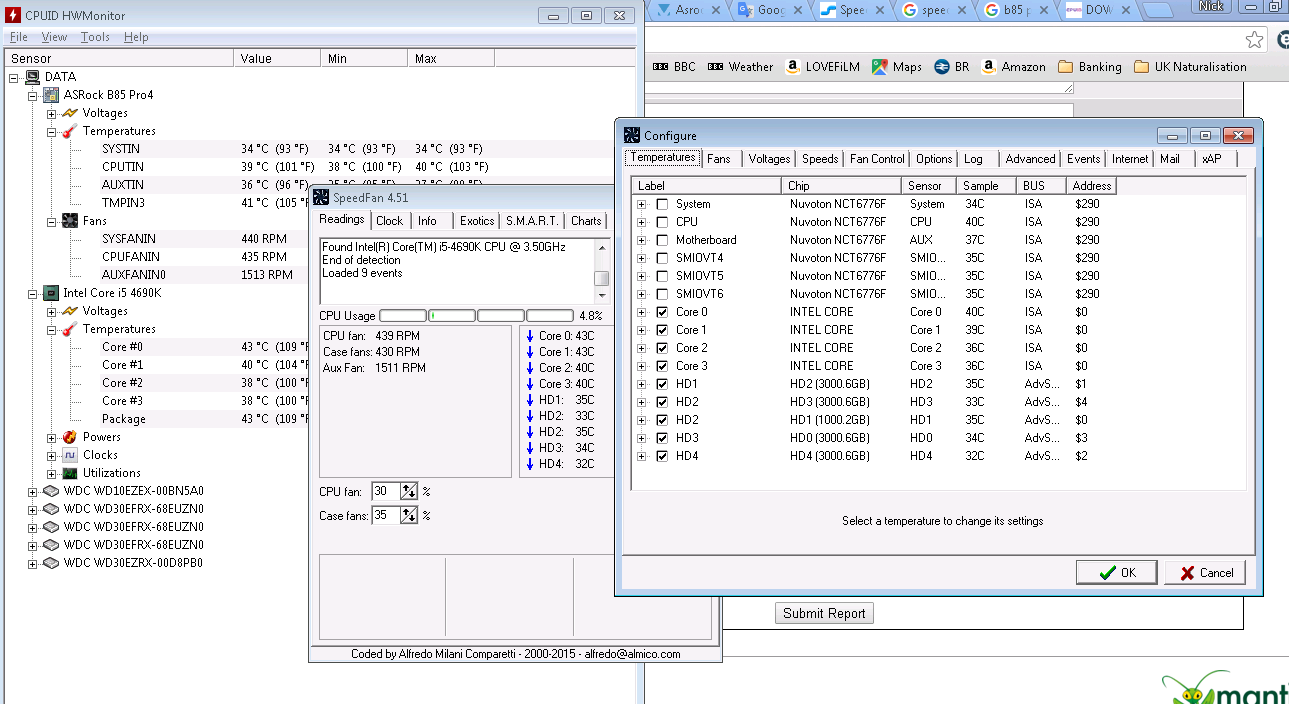Viewport: 1289px width, 704px height.
Task: Open the Banking bookmarks folder
Action: pyautogui.click(x=1089, y=67)
